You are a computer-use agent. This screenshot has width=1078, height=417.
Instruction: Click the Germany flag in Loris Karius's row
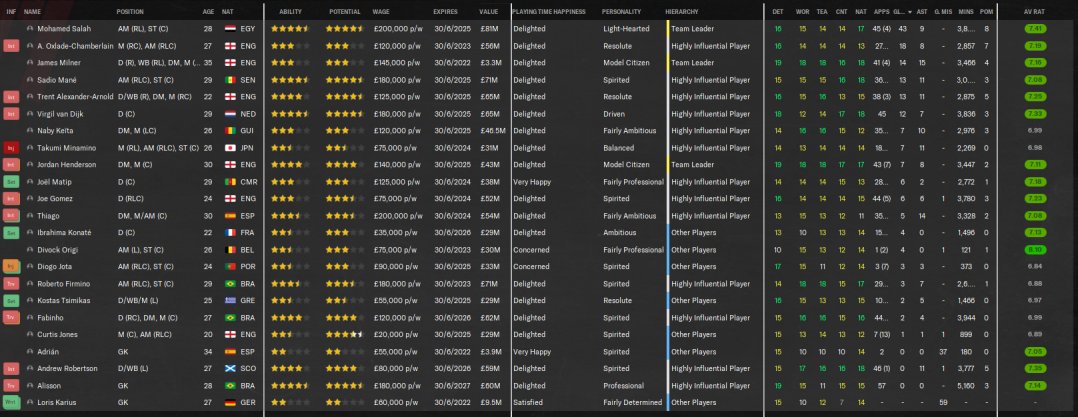(x=230, y=403)
